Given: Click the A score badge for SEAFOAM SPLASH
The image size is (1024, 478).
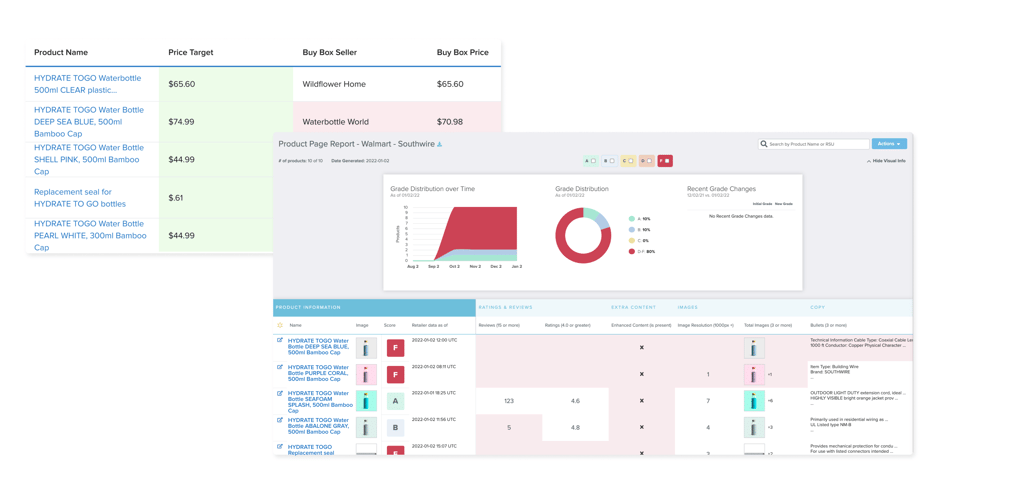Looking at the screenshot, I should (x=396, y=401).
